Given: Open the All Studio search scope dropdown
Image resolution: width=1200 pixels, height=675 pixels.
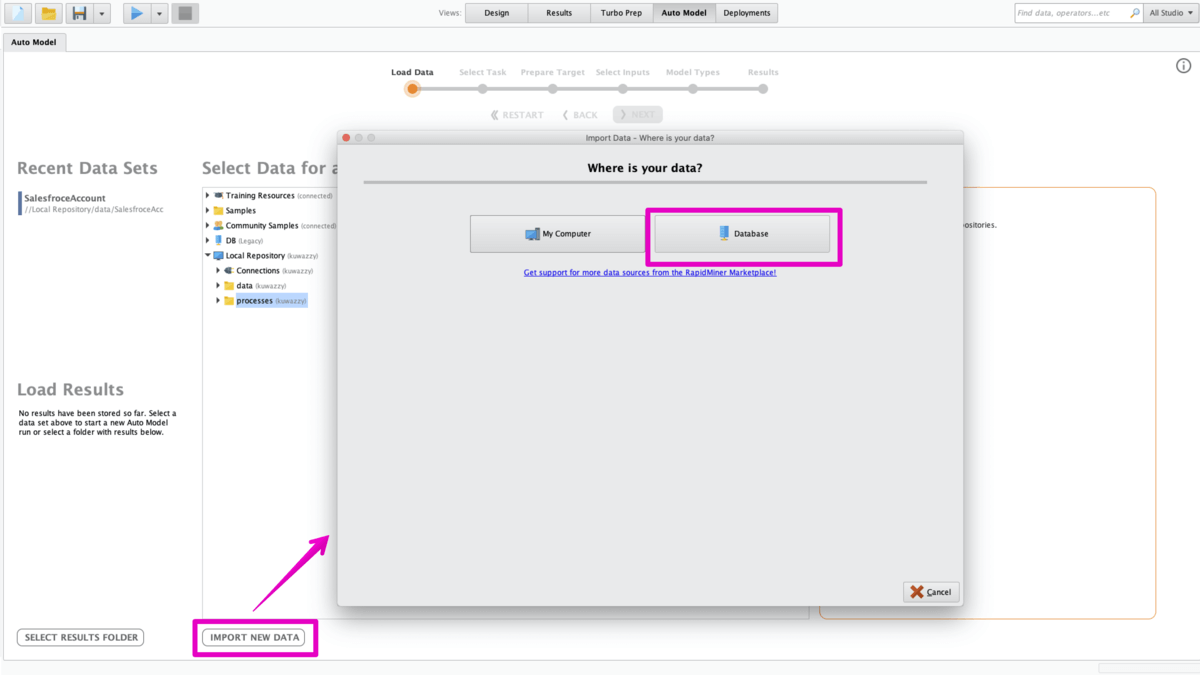Looking at the screenshot, I should point(1171,13).
